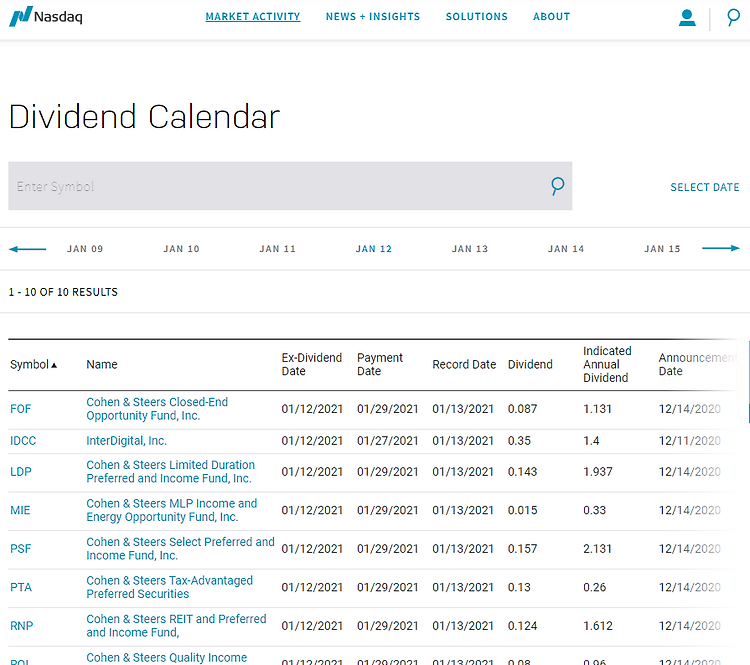Open Cohen & Steers MLP Income link
Viewport: 750px width, 665px height.
click(x=171, y=510)
